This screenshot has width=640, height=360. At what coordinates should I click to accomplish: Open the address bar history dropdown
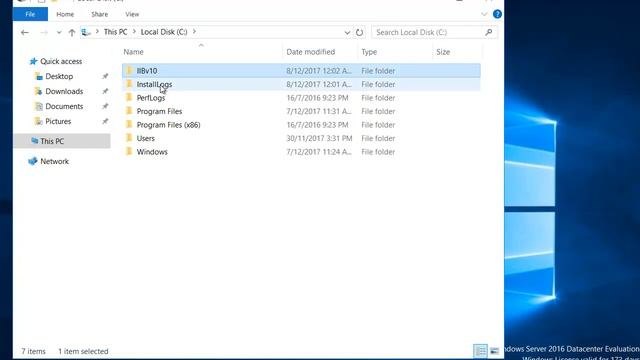coord(347,32)
